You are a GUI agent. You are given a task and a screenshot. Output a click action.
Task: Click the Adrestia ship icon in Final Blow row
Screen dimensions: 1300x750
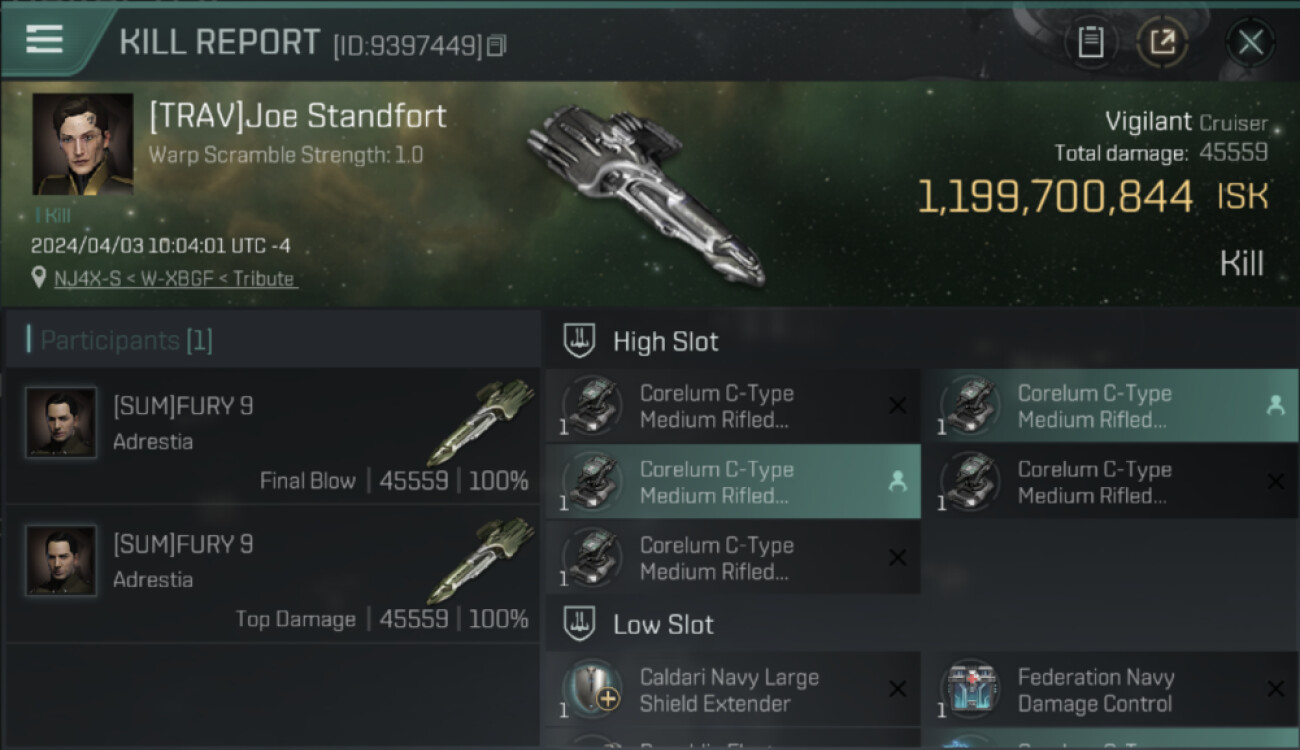click(x=486, y=420)
